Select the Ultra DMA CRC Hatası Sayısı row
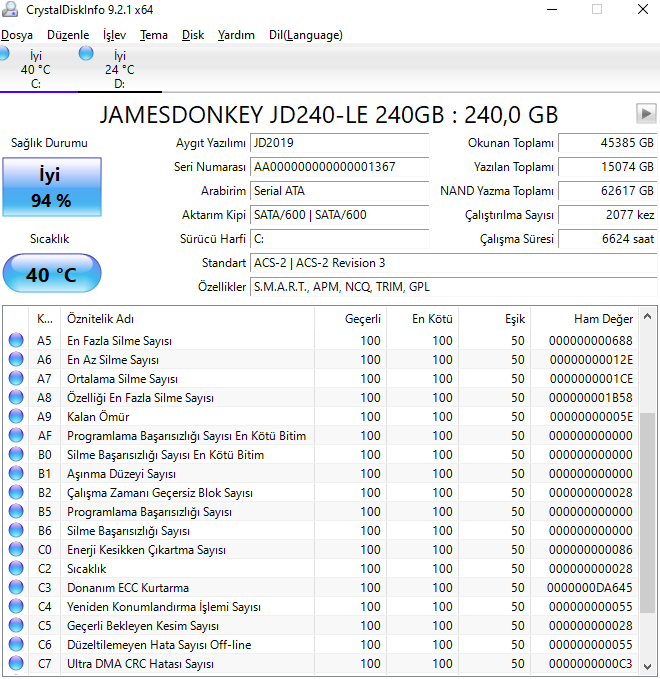The height and width of the screenshot is (679, 660). (x=321, y=664)
